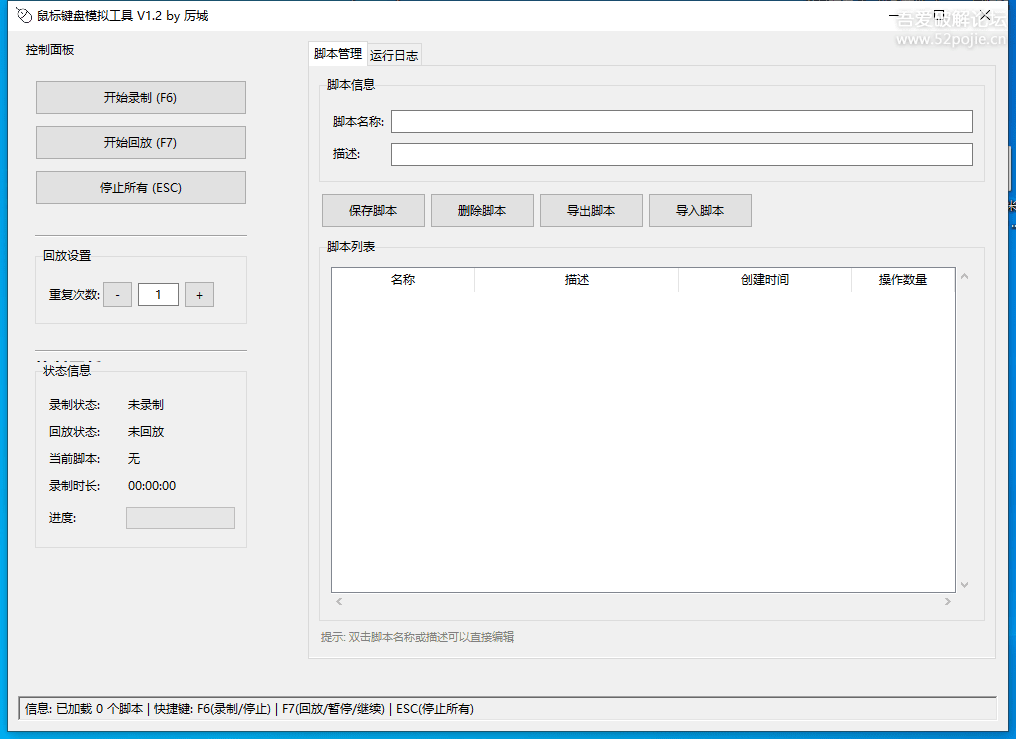Decrease repeat count with minus button
1016x739 pixels.
(x=117, y=295)
